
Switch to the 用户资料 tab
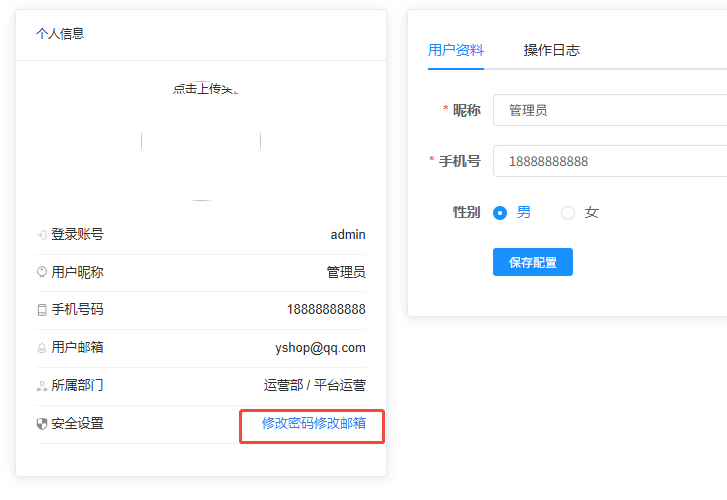(455, 50)
